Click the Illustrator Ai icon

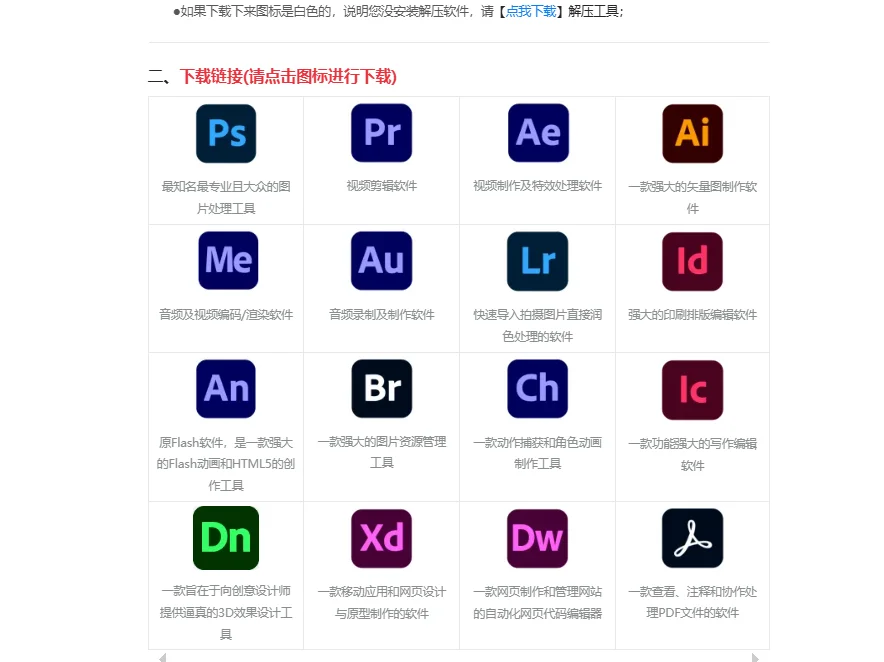(x=693, y=132)
